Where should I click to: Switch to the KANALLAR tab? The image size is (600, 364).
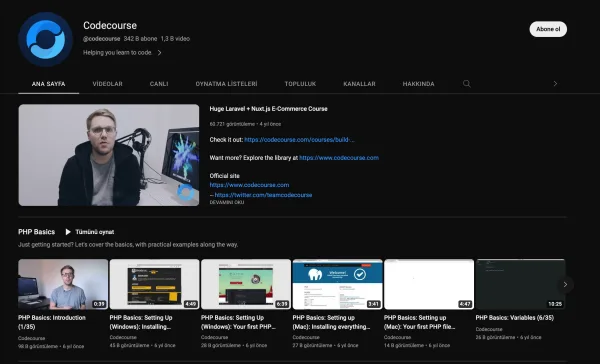tap(359, 84)
